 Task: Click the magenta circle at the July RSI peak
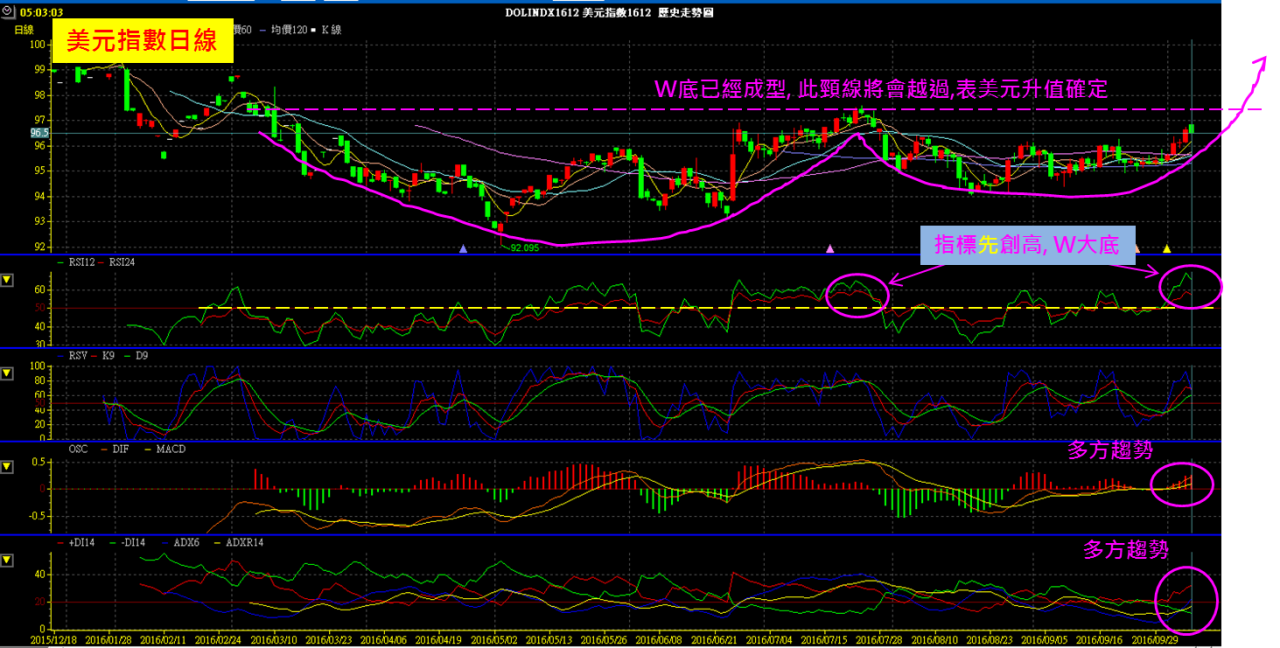pos(857,295)
